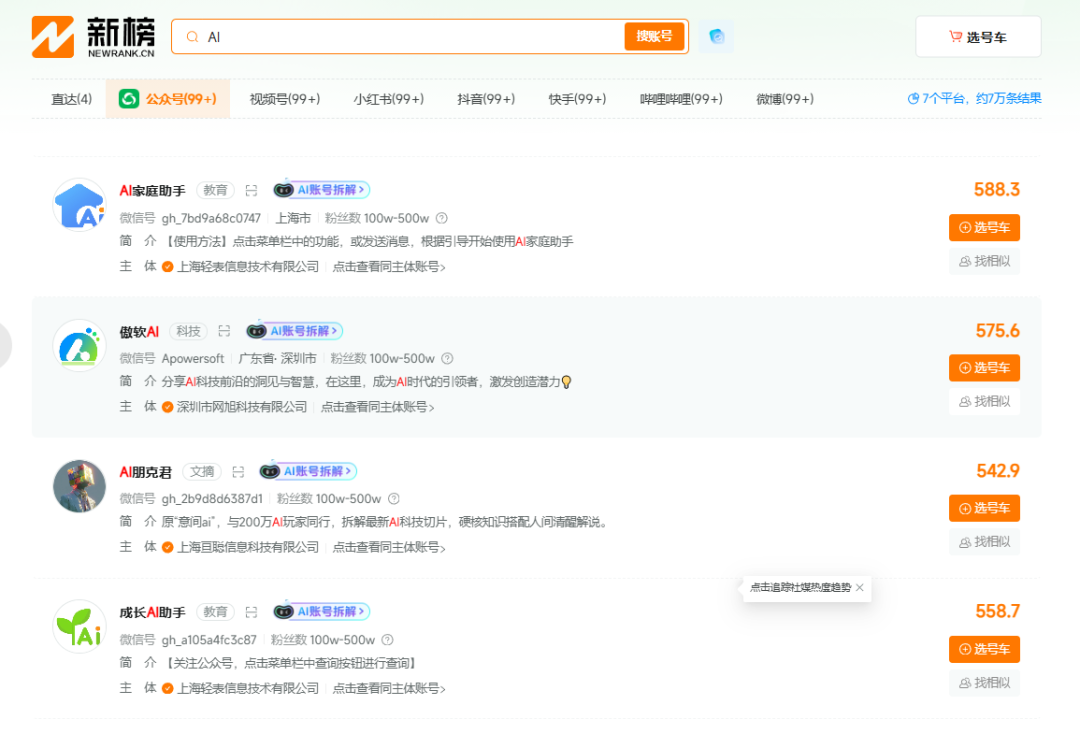Click 找相似 for 傲软AI

[x=984, y=401]
